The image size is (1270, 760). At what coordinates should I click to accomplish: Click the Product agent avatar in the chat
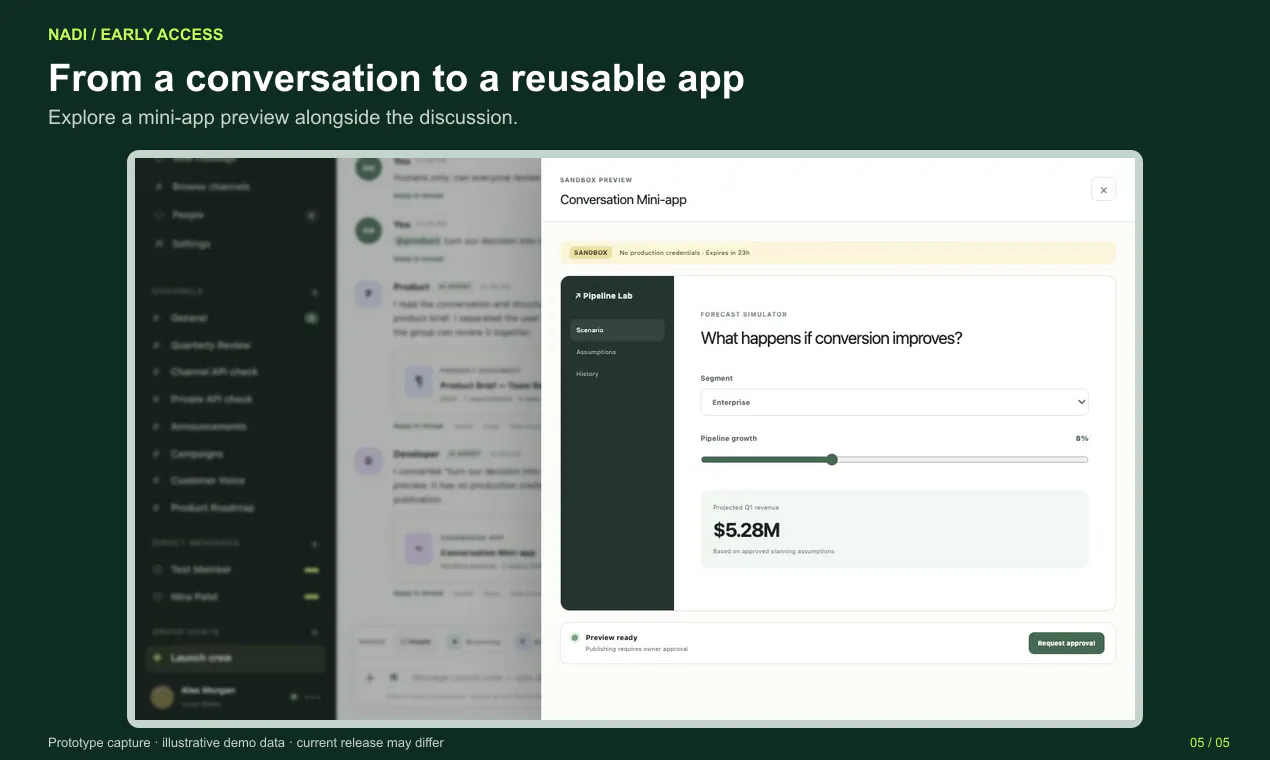(x=369, y=294)
